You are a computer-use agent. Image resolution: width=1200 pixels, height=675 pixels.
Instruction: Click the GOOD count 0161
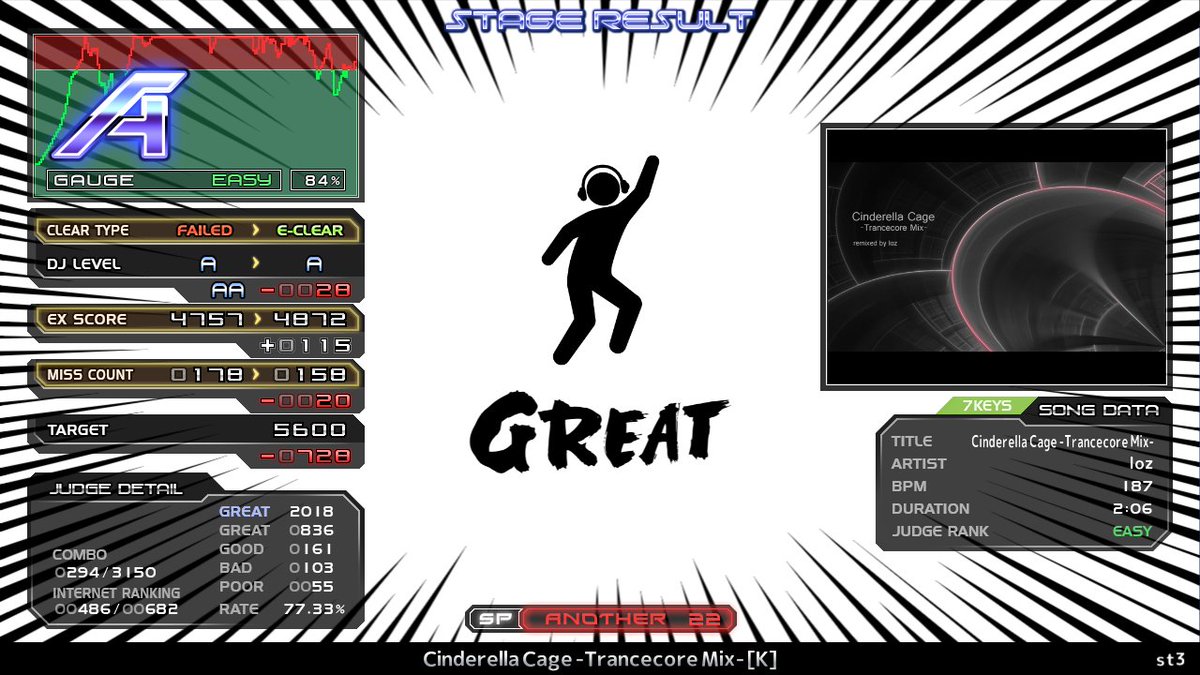(x=311, y=549)
